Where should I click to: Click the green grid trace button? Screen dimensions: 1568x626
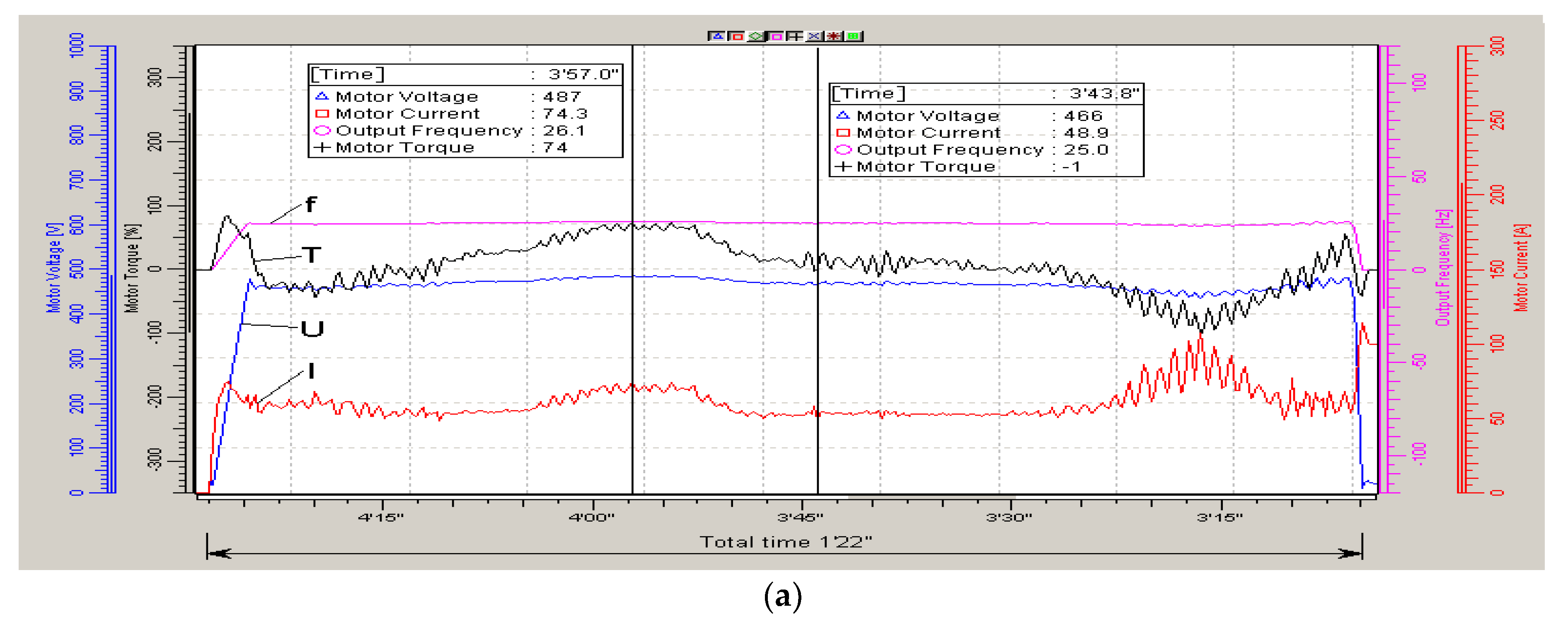point(853,36)
